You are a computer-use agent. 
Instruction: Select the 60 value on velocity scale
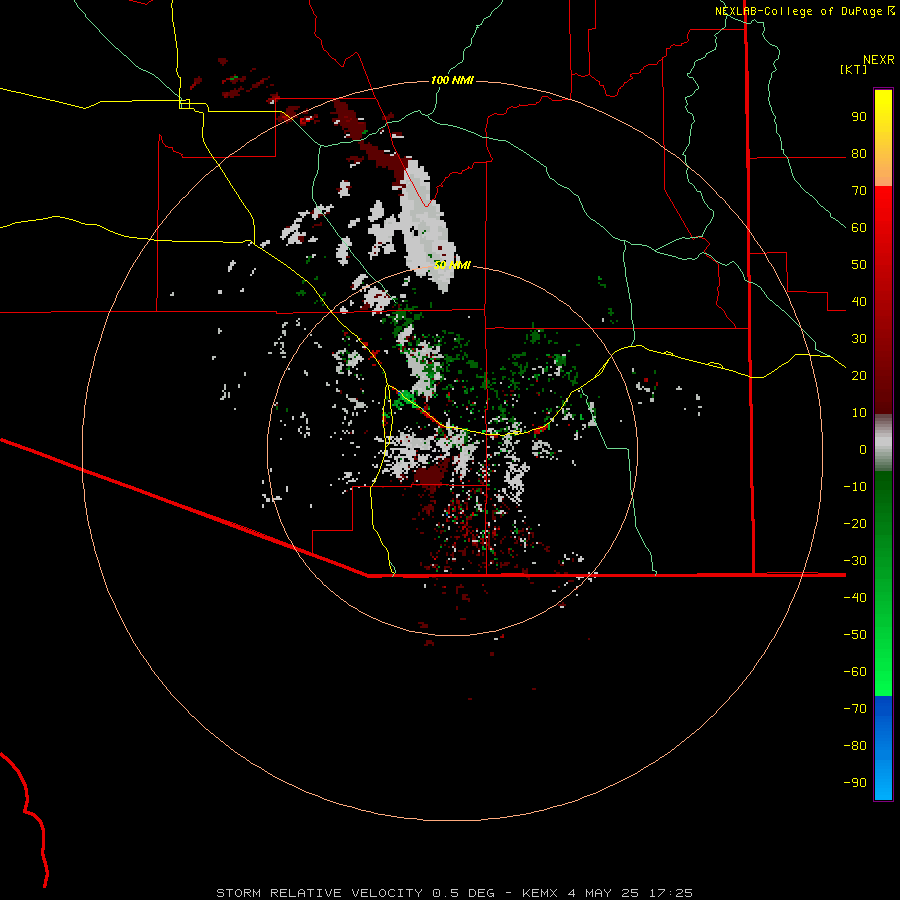(859, 228)
